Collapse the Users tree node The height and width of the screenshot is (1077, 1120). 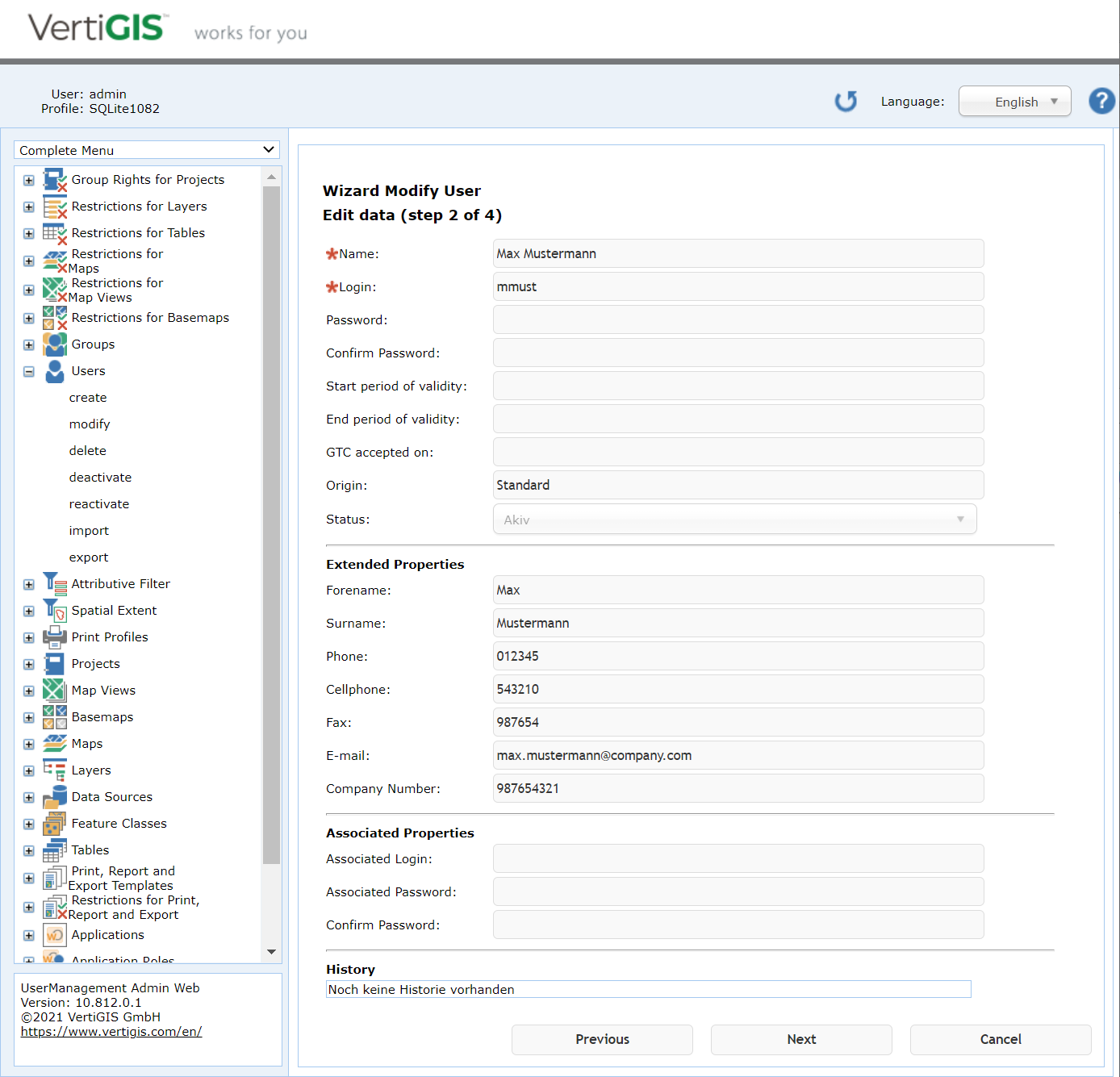[x=29, y=372]
